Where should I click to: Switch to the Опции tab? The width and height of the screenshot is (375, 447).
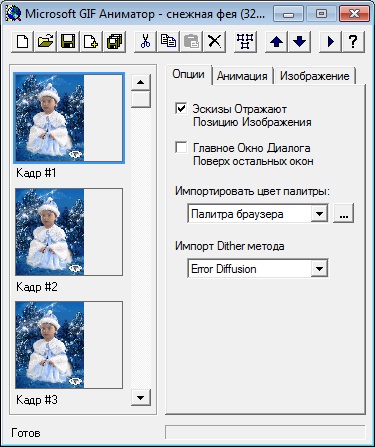188,74
